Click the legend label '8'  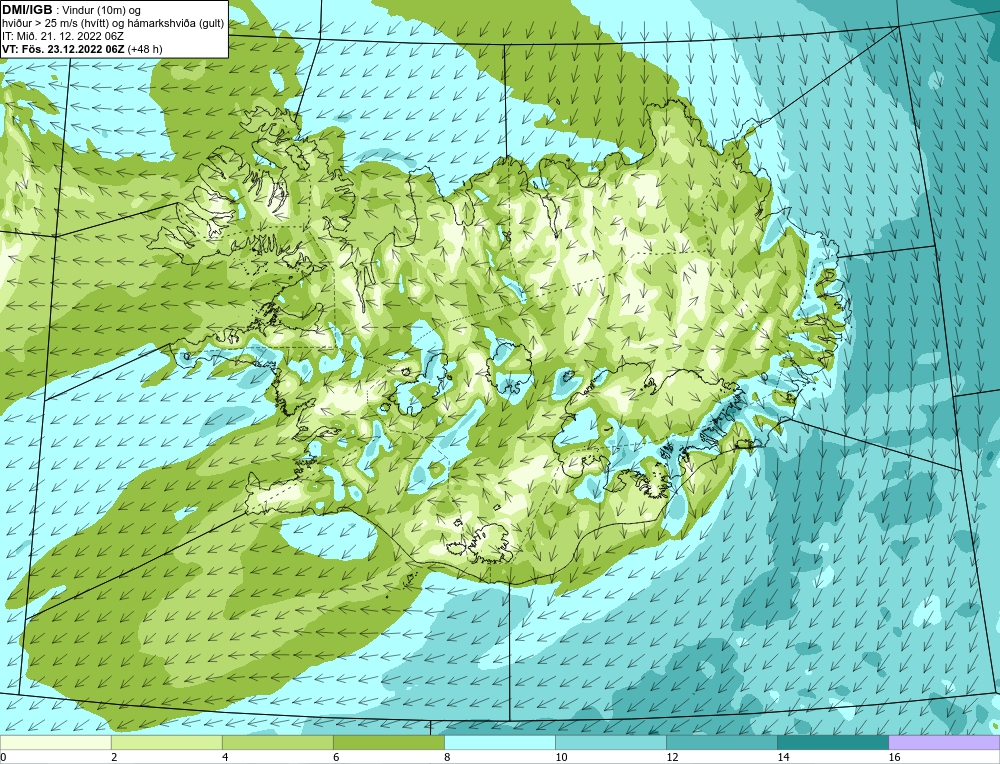[447, 757]
